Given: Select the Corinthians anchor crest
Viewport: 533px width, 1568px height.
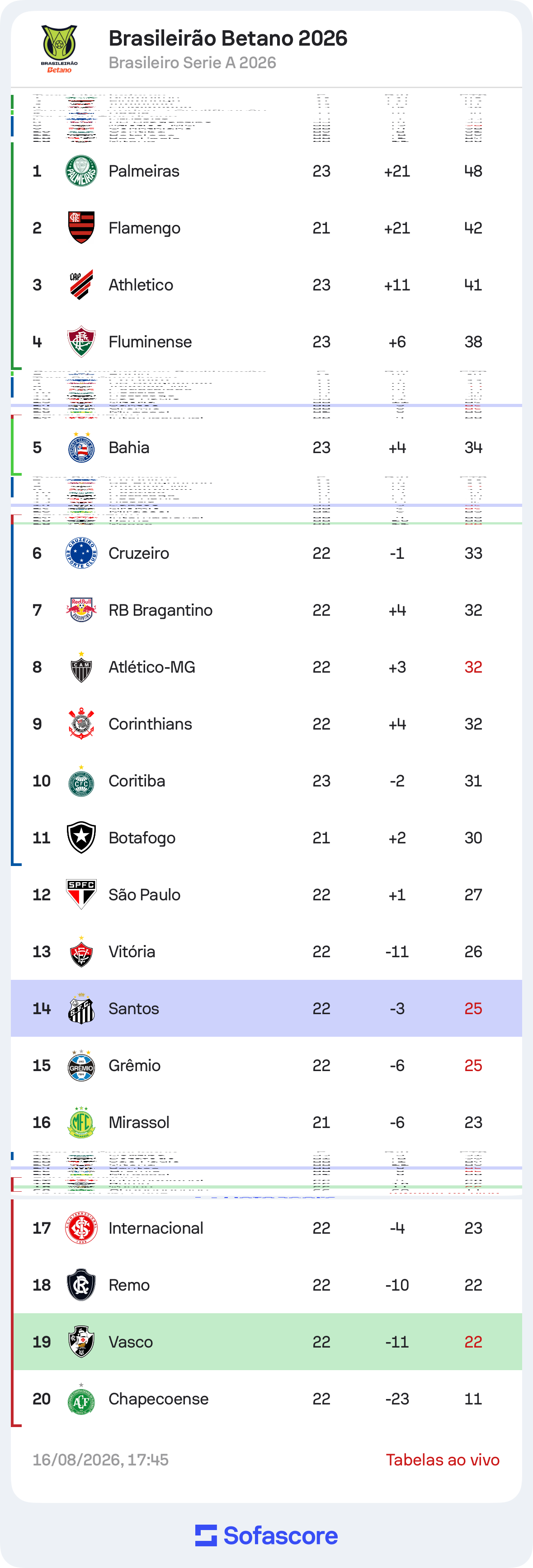Looking at the screenshot, I should pyautogui.click(x=81, y=724).
